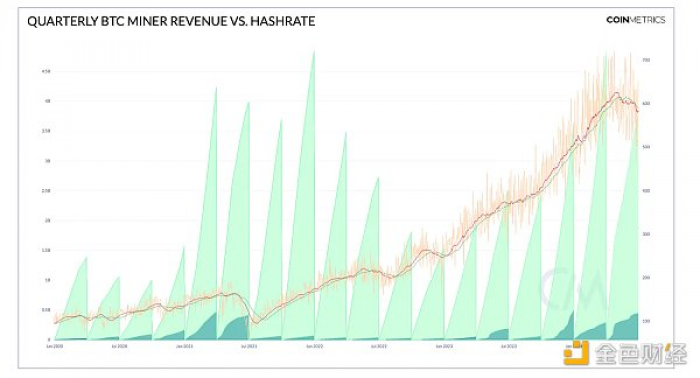Click the '2.5B' left axis label
700x378 pixels.
pyautogui.click(x=46, y=191)
